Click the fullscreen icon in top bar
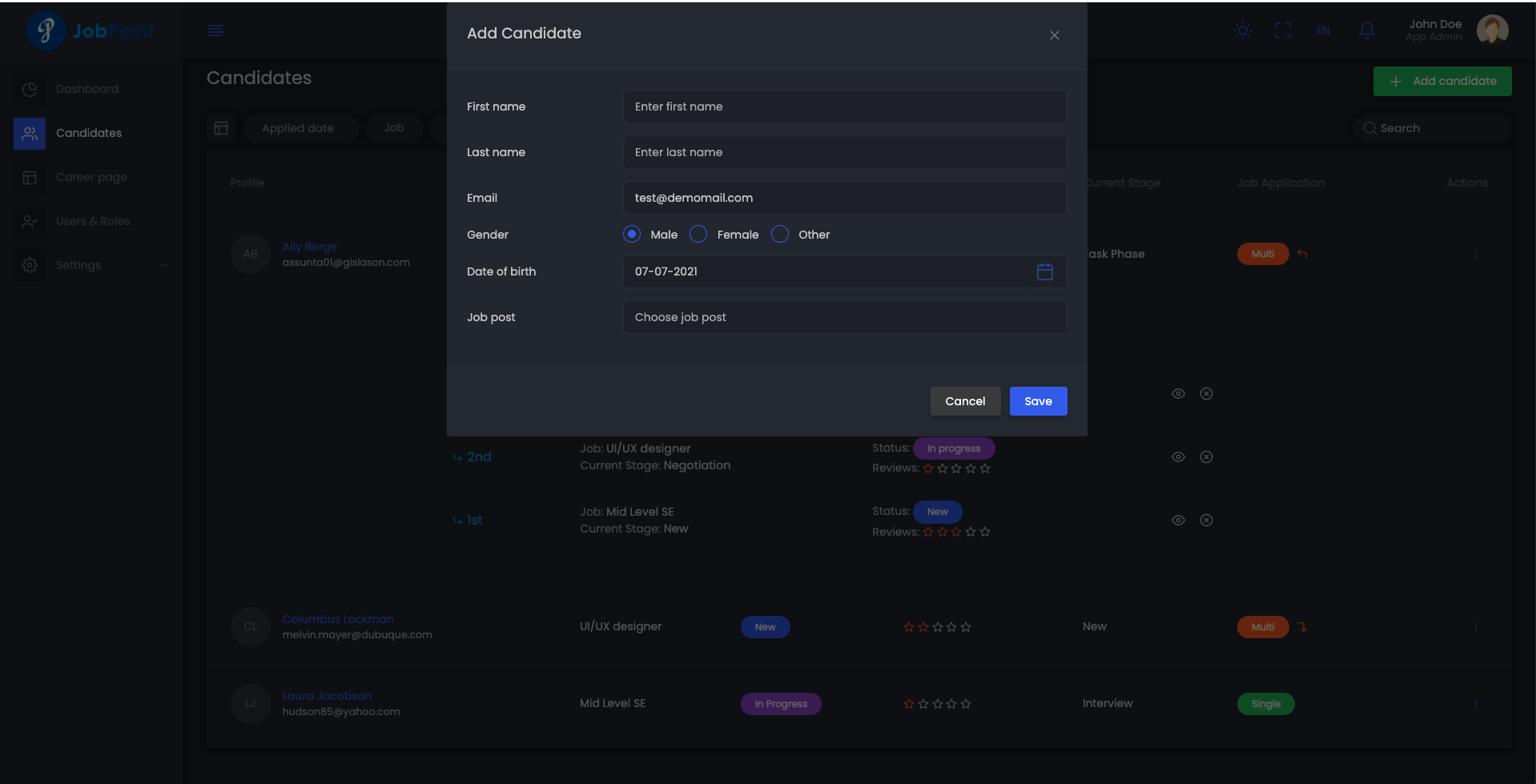Image resolution: width=1536 pixels, height=784 pixels. (x=1283, y=31)
